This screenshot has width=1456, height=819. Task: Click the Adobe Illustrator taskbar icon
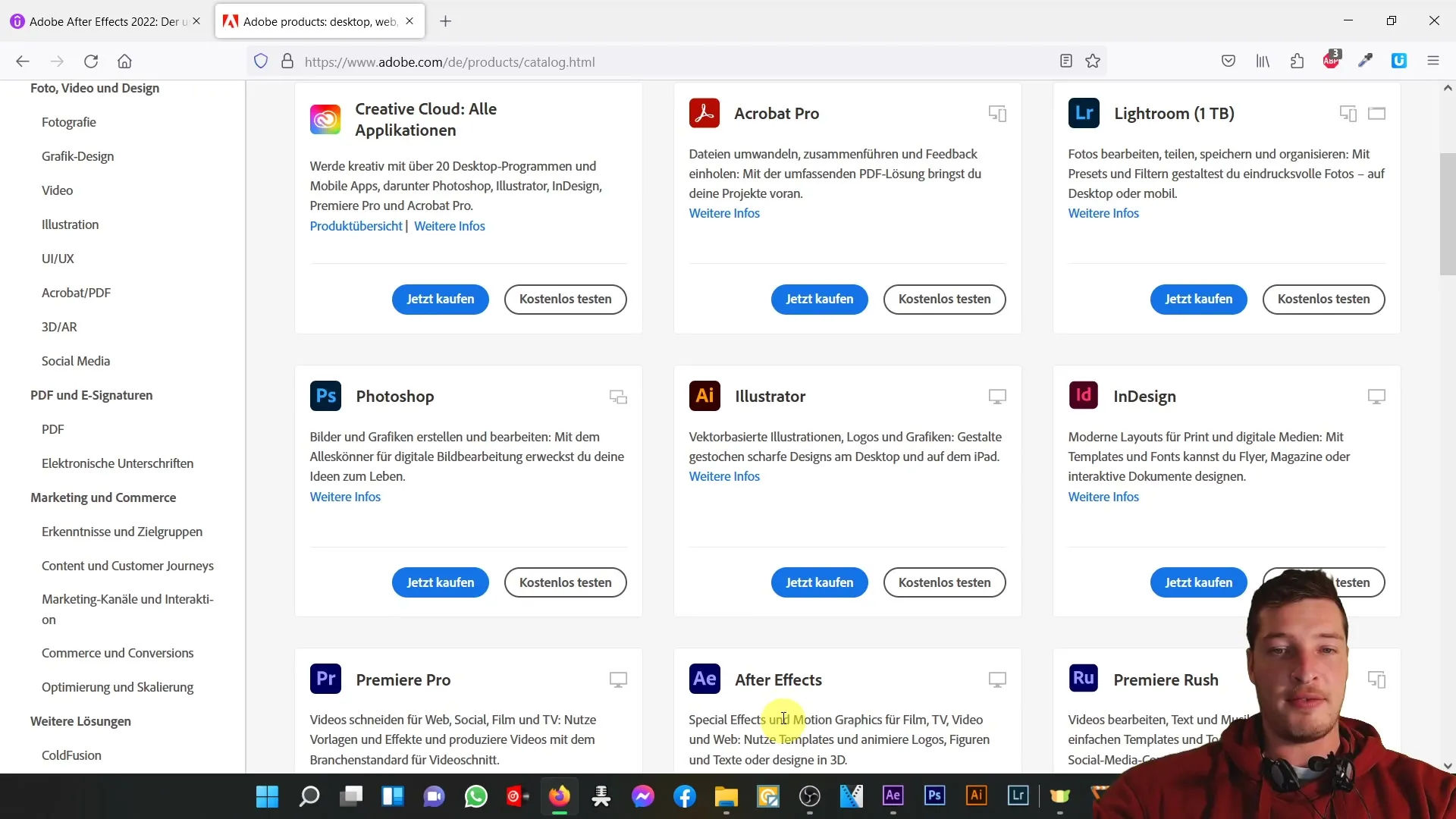(x=977, y=797)
